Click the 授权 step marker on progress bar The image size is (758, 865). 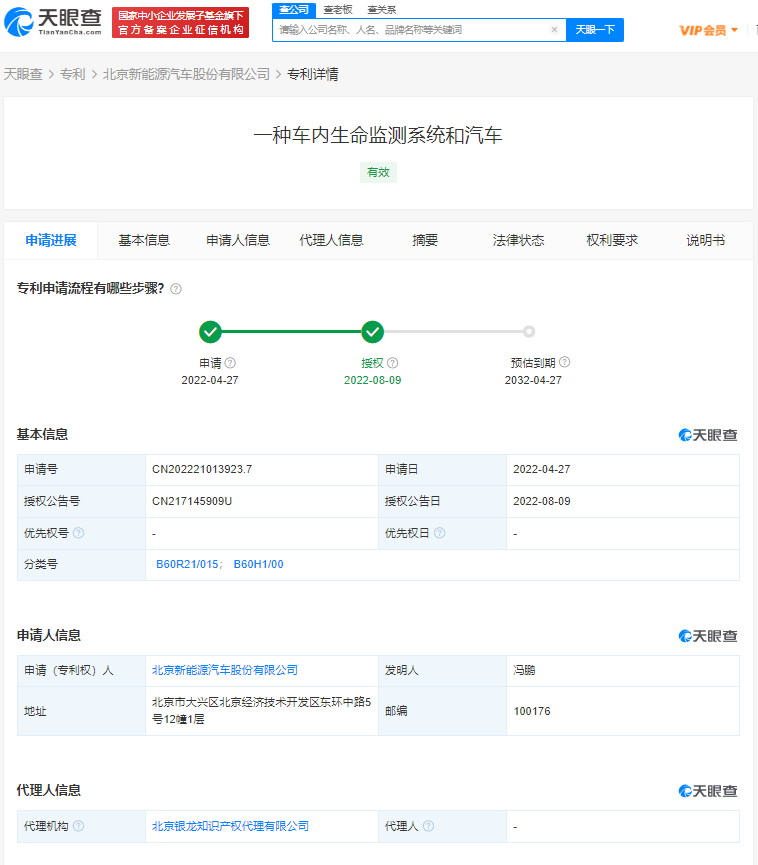pyautogui.click(x=372, y=332)
